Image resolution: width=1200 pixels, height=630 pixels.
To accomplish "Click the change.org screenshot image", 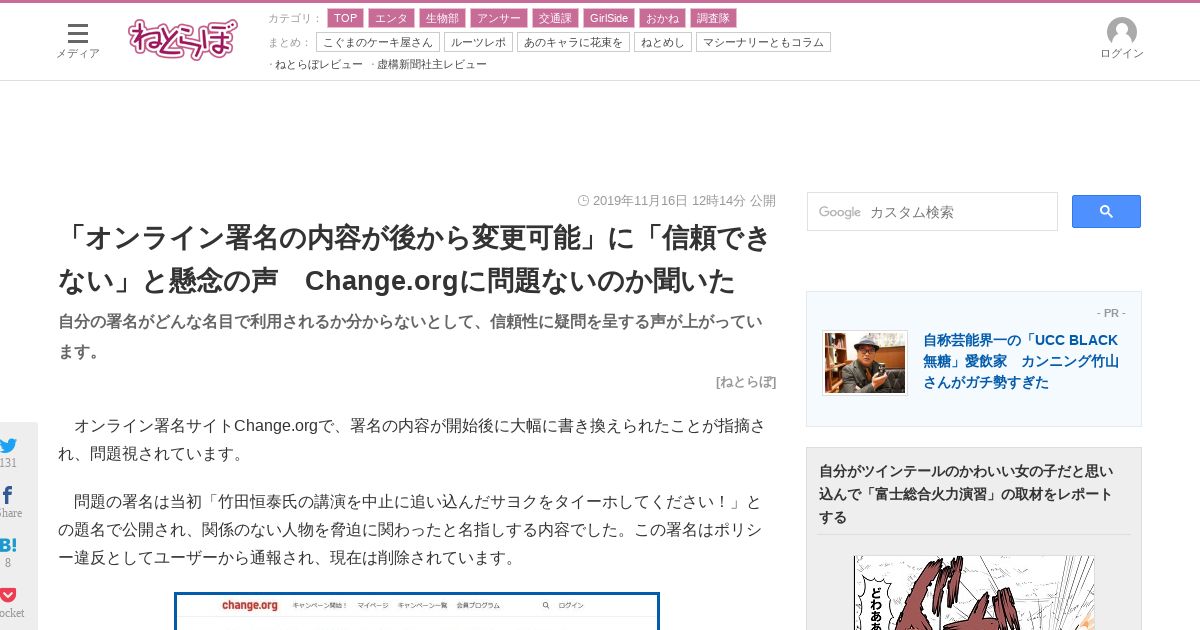I will click(x=417, y=611).
